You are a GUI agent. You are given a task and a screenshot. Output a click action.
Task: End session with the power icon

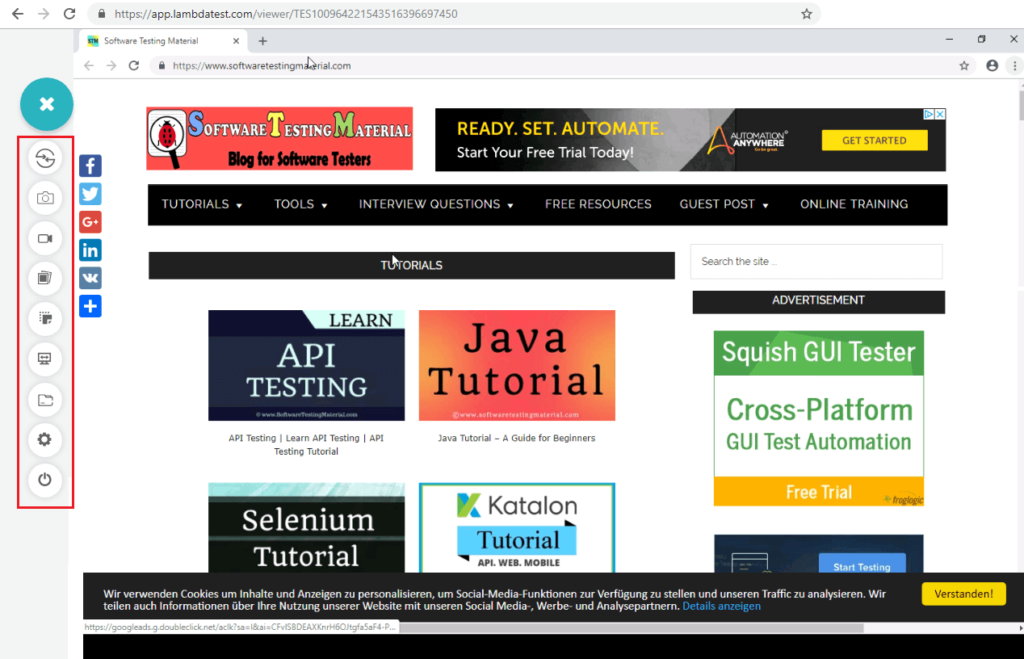(x=45, y=480)
